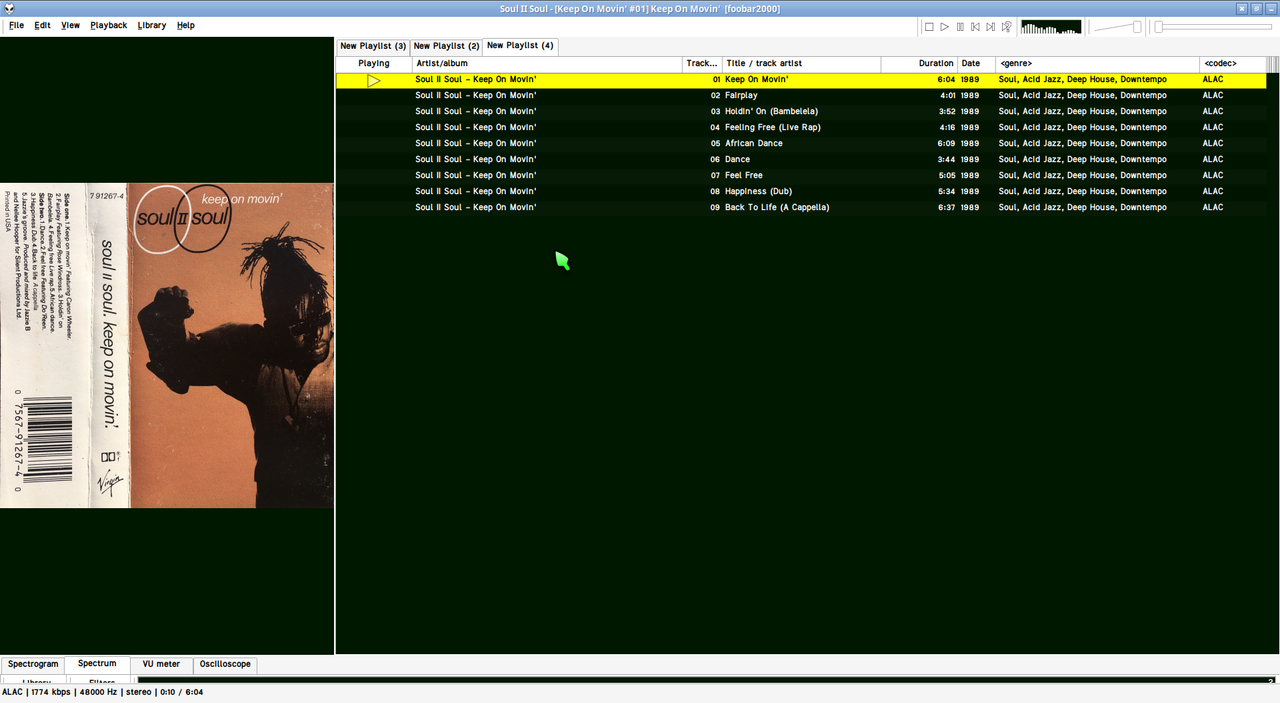Click the 4:01 duration of Fairplay
Image resolution: width=1280 pixels, height=703 pixels.
pyautogui.click(x=946, y=96)
